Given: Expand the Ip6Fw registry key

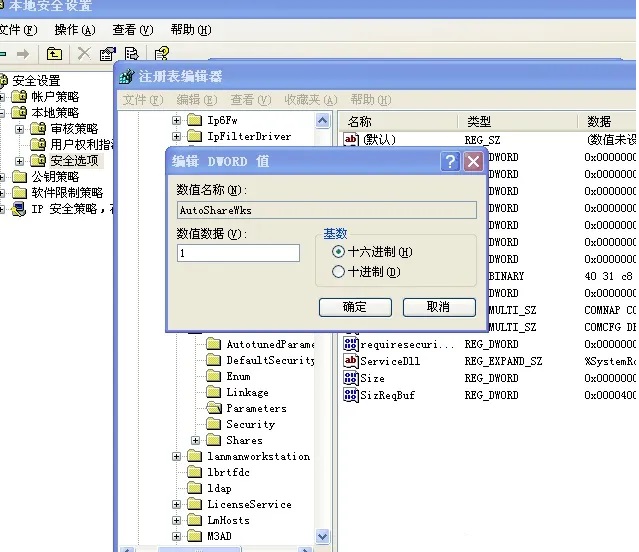Looking at the screenshot, I should pos(176,121).
